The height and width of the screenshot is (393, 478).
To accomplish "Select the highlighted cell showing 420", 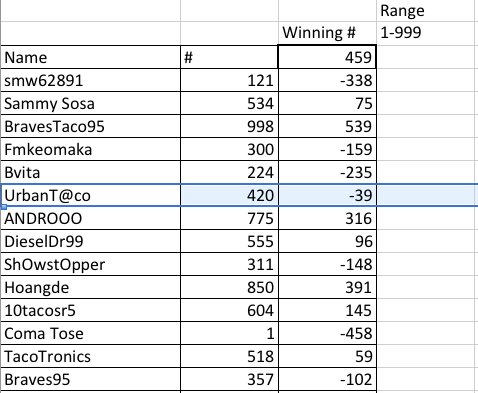I will click(x=229, y=195).
